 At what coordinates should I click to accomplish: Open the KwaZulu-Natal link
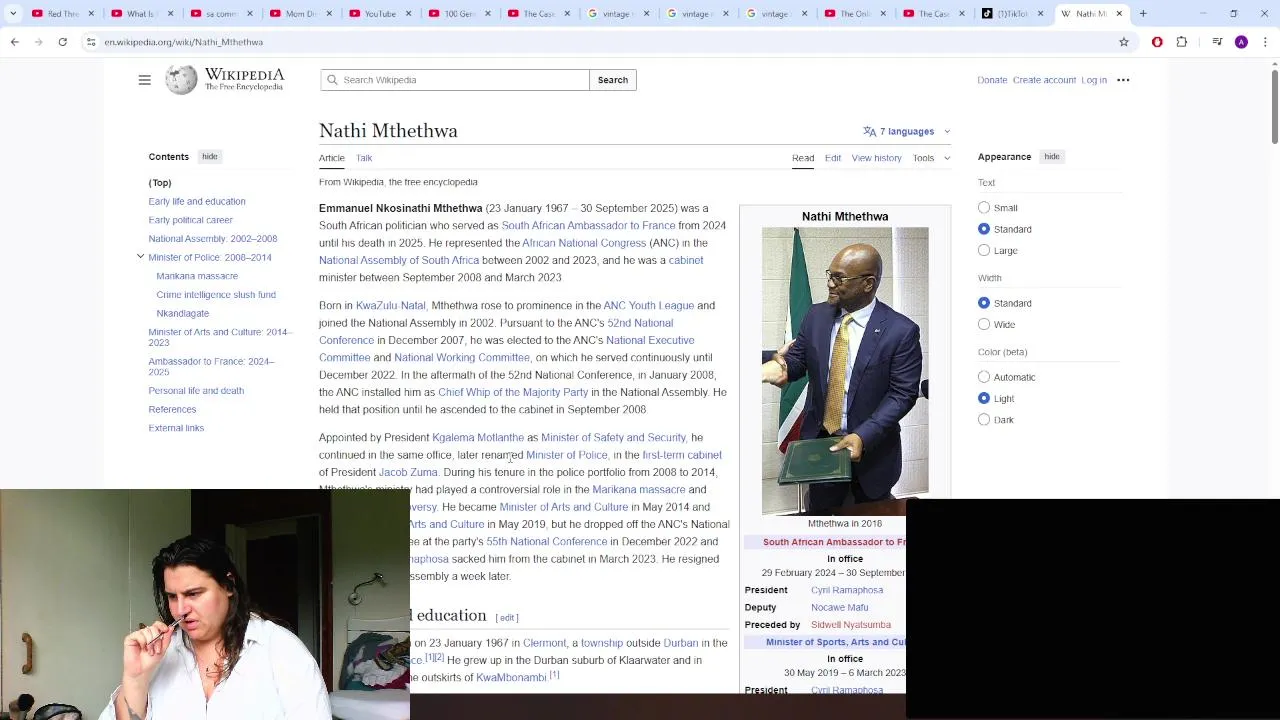[x=390, y=306]
